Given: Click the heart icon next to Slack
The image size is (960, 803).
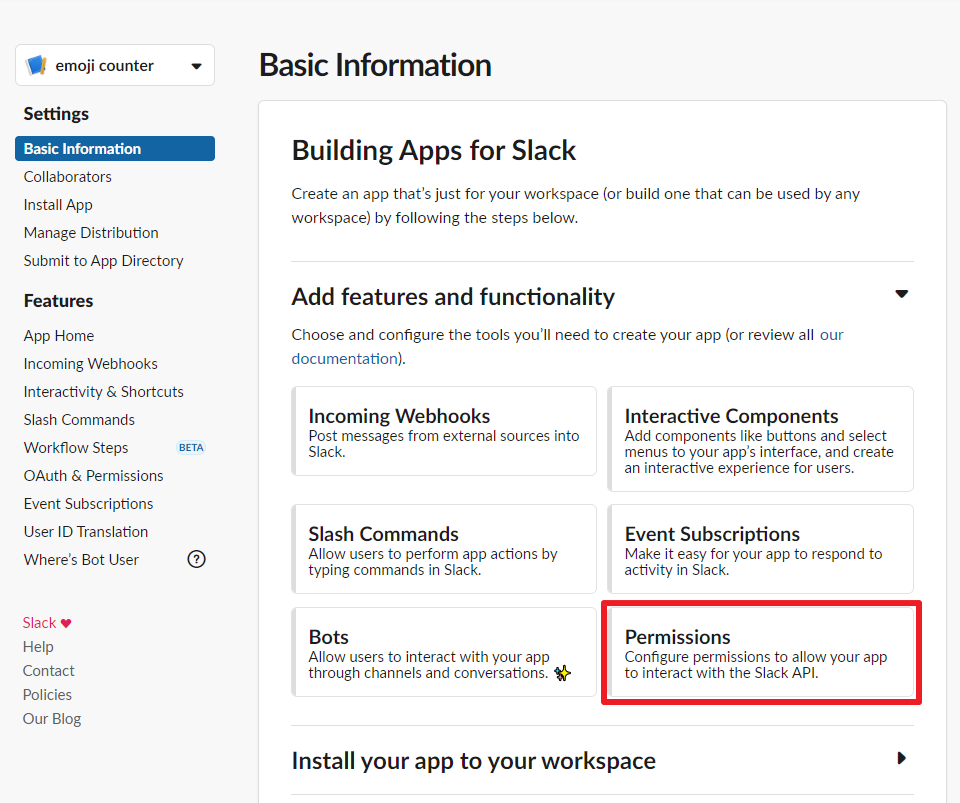Looking at the screenshot, I should (66, 623).
